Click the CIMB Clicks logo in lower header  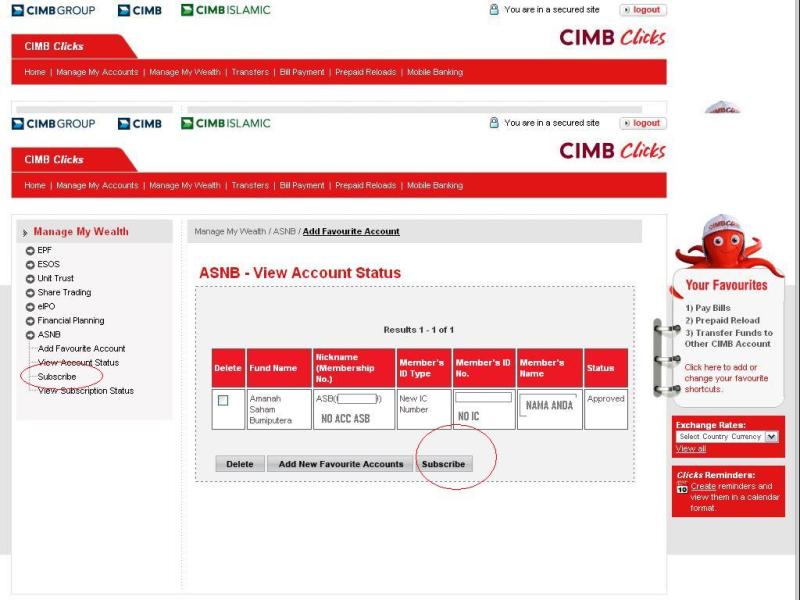coord(612,151)
